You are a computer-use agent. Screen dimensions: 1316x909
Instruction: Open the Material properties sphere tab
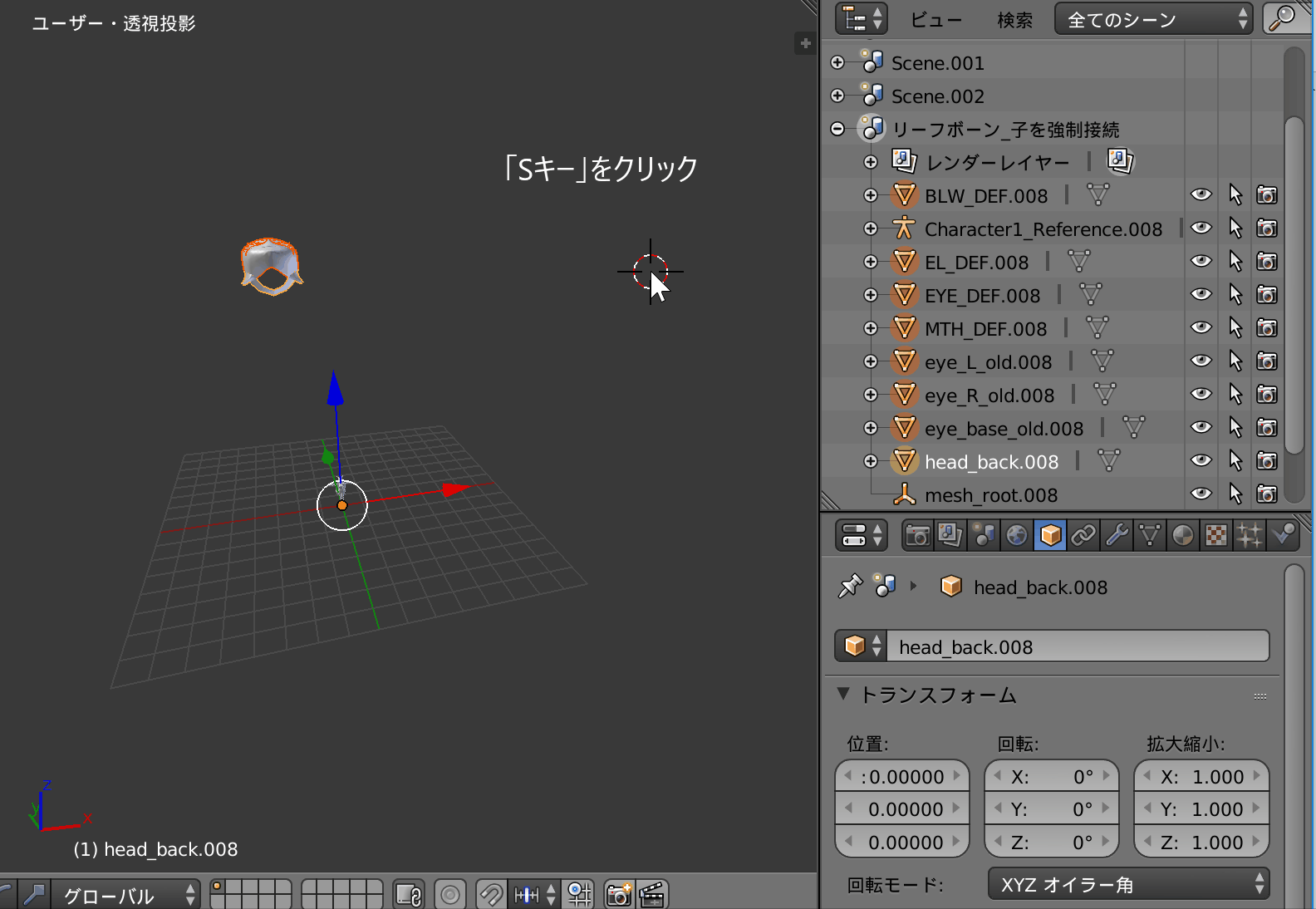(1183, 535)
